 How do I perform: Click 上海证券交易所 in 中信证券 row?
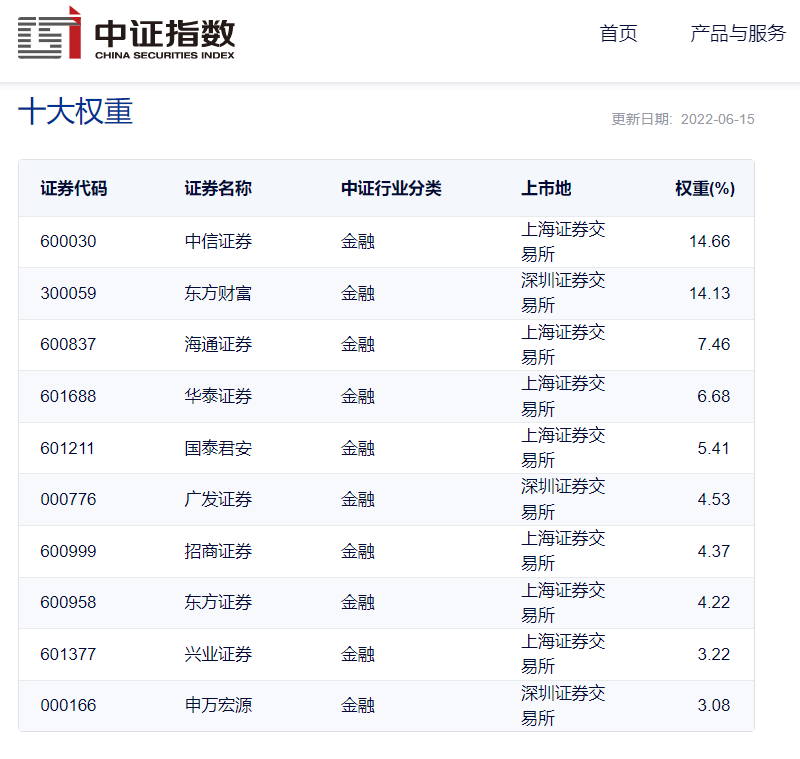[x=563, y=242]
